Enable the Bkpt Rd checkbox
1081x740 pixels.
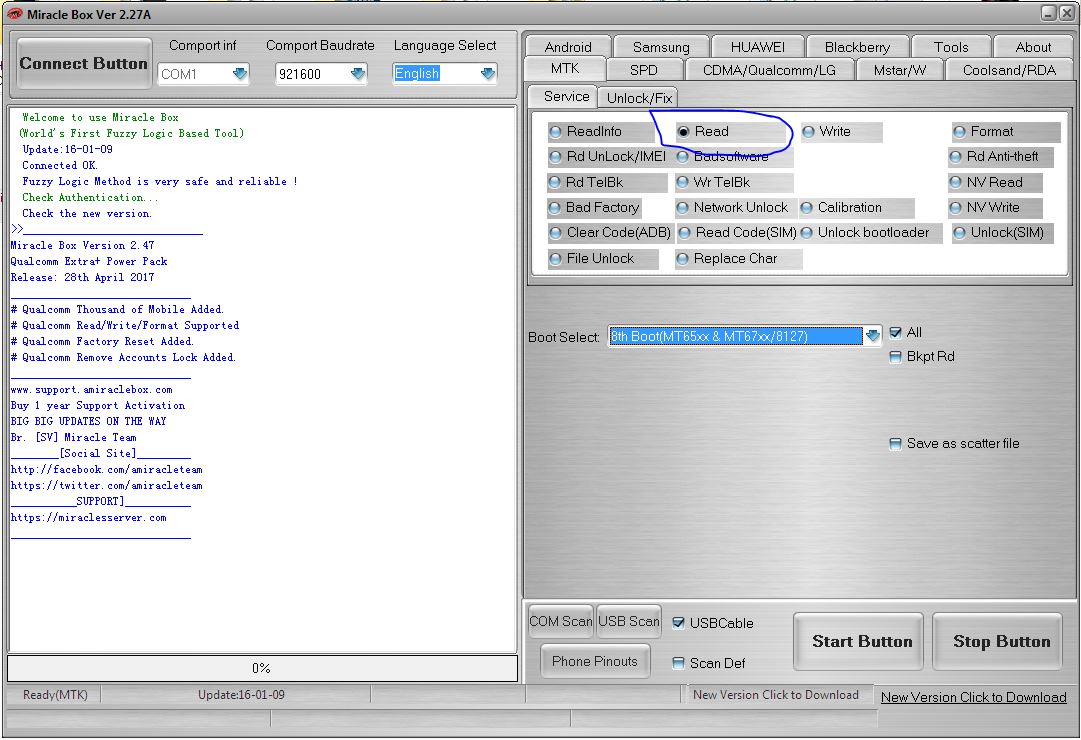tap(894, 356)
